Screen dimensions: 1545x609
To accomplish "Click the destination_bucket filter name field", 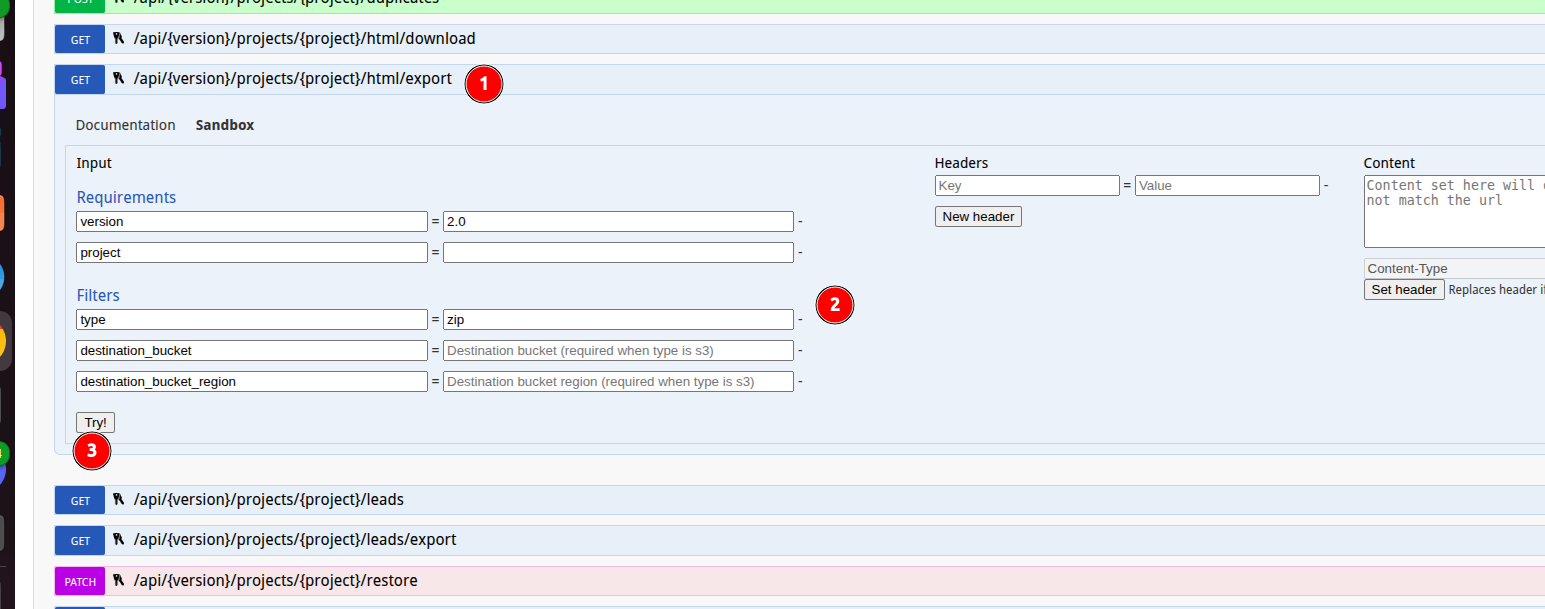I will (252, 351).
